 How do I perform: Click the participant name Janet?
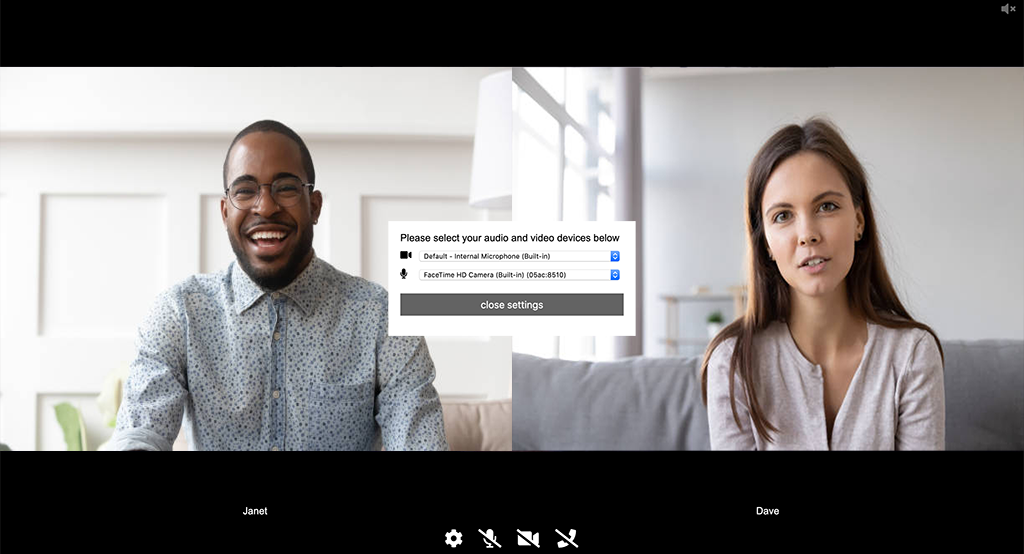click(255, 511)
